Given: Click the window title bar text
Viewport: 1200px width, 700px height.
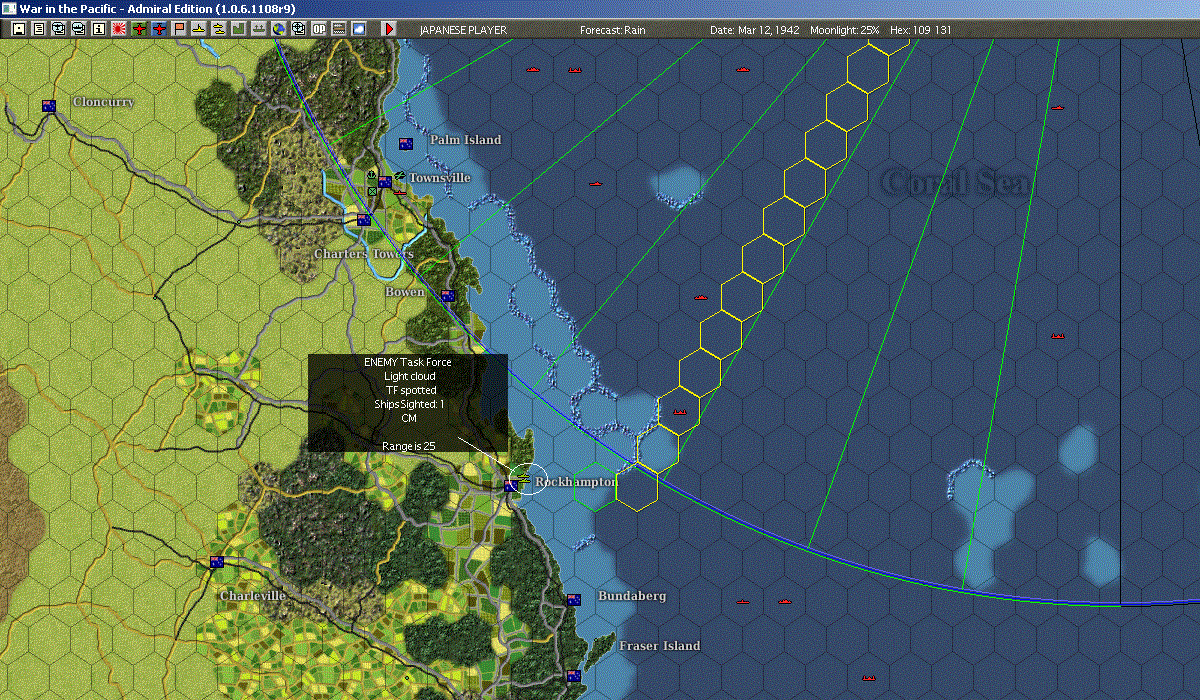Looking at the screenshot, I should [156, 8].
